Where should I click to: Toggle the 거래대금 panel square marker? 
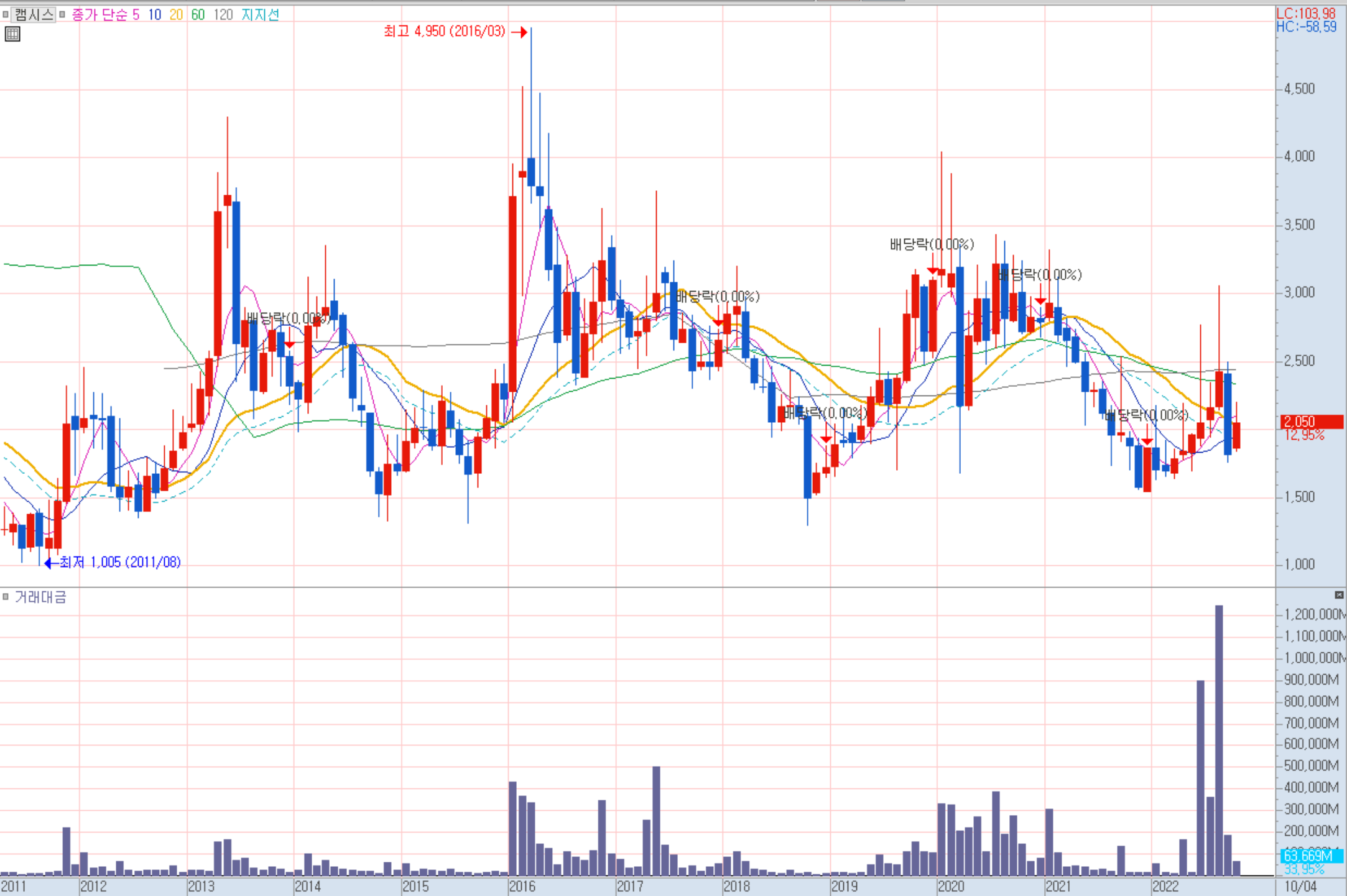(5, 597)
